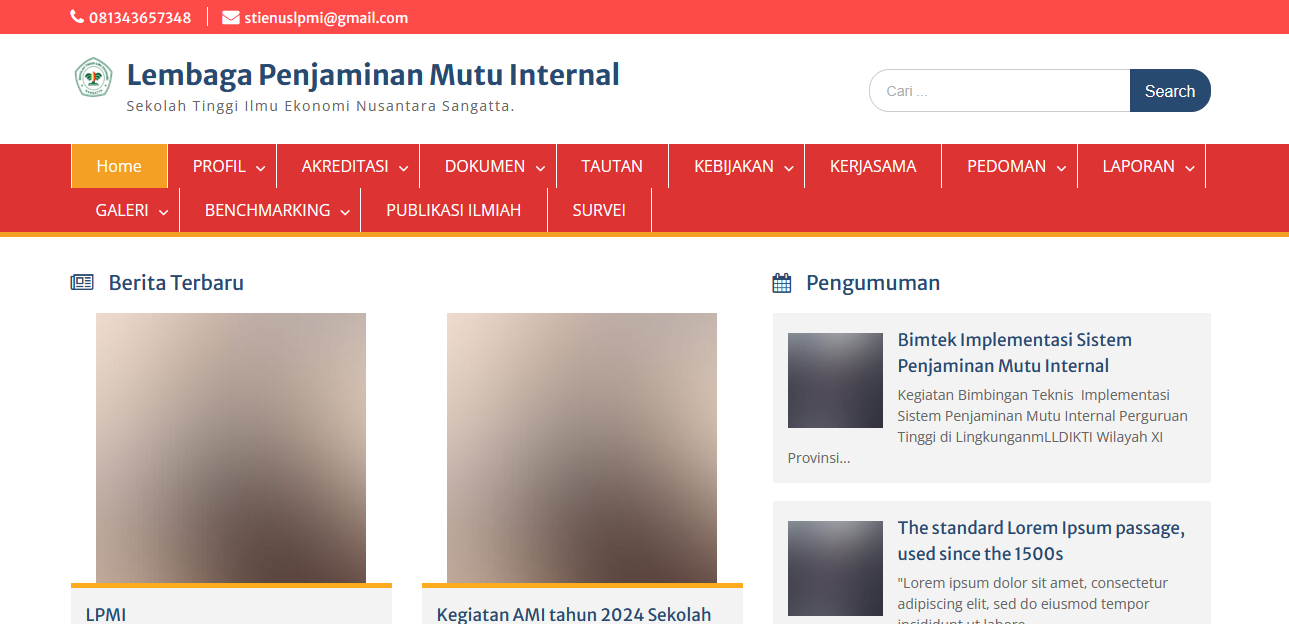Click the calendar icon beside Pengumuman
The height and width of the screenshot is (624, 1289).
[x=781, y=282]
